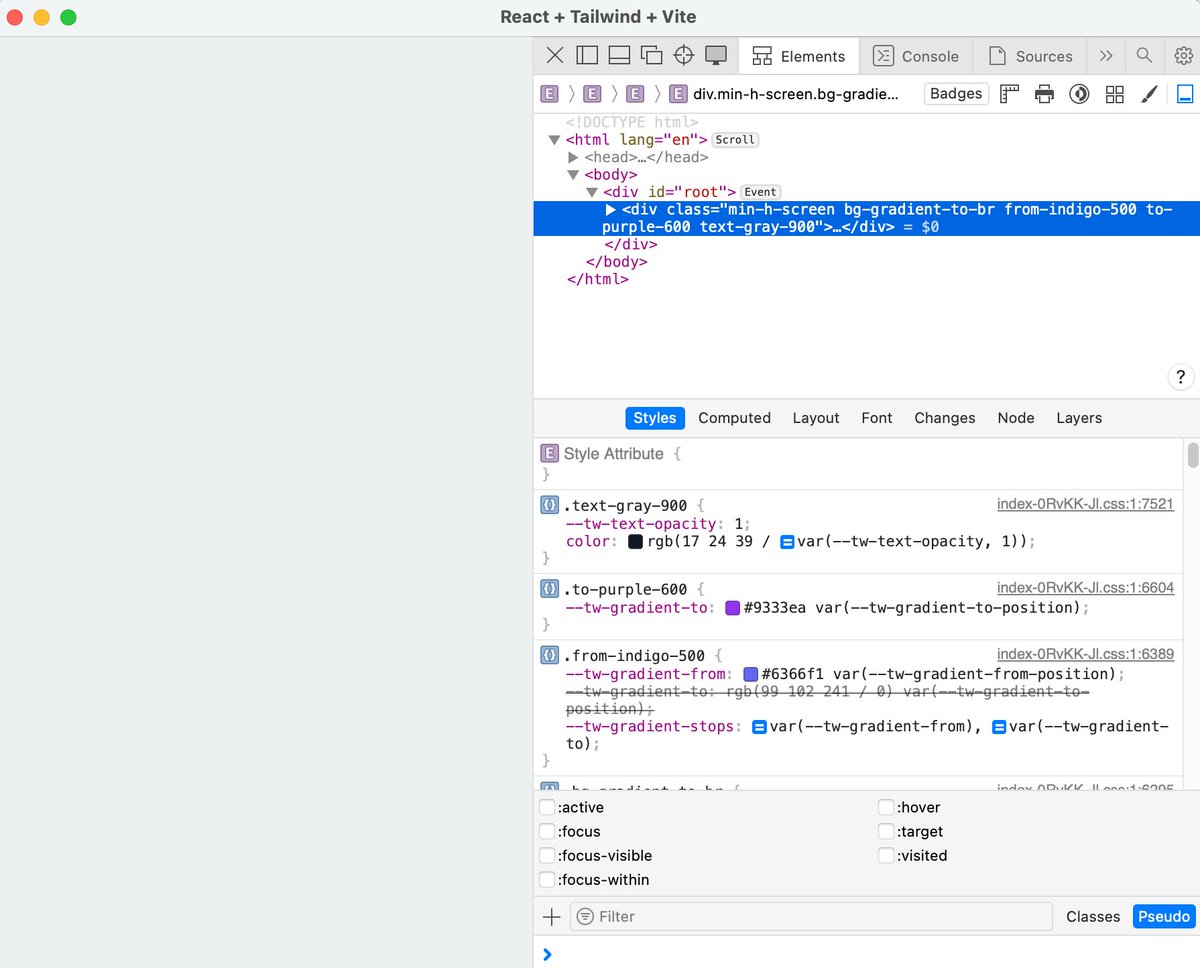This screenshot has height=968, width=1200.
Task: Click the variable icon before var(--tw-text-opacity, 1)
Action: coord(787,542)
